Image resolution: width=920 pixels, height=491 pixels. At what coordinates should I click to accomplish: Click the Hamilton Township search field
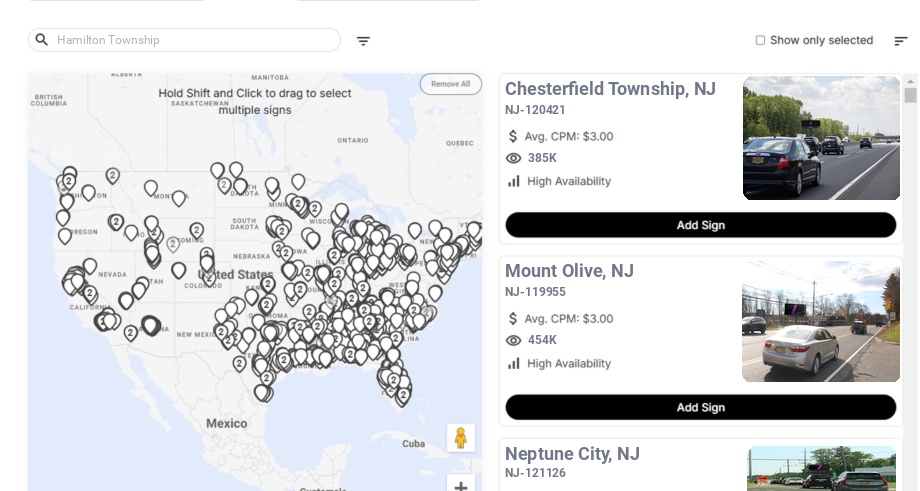195,40
